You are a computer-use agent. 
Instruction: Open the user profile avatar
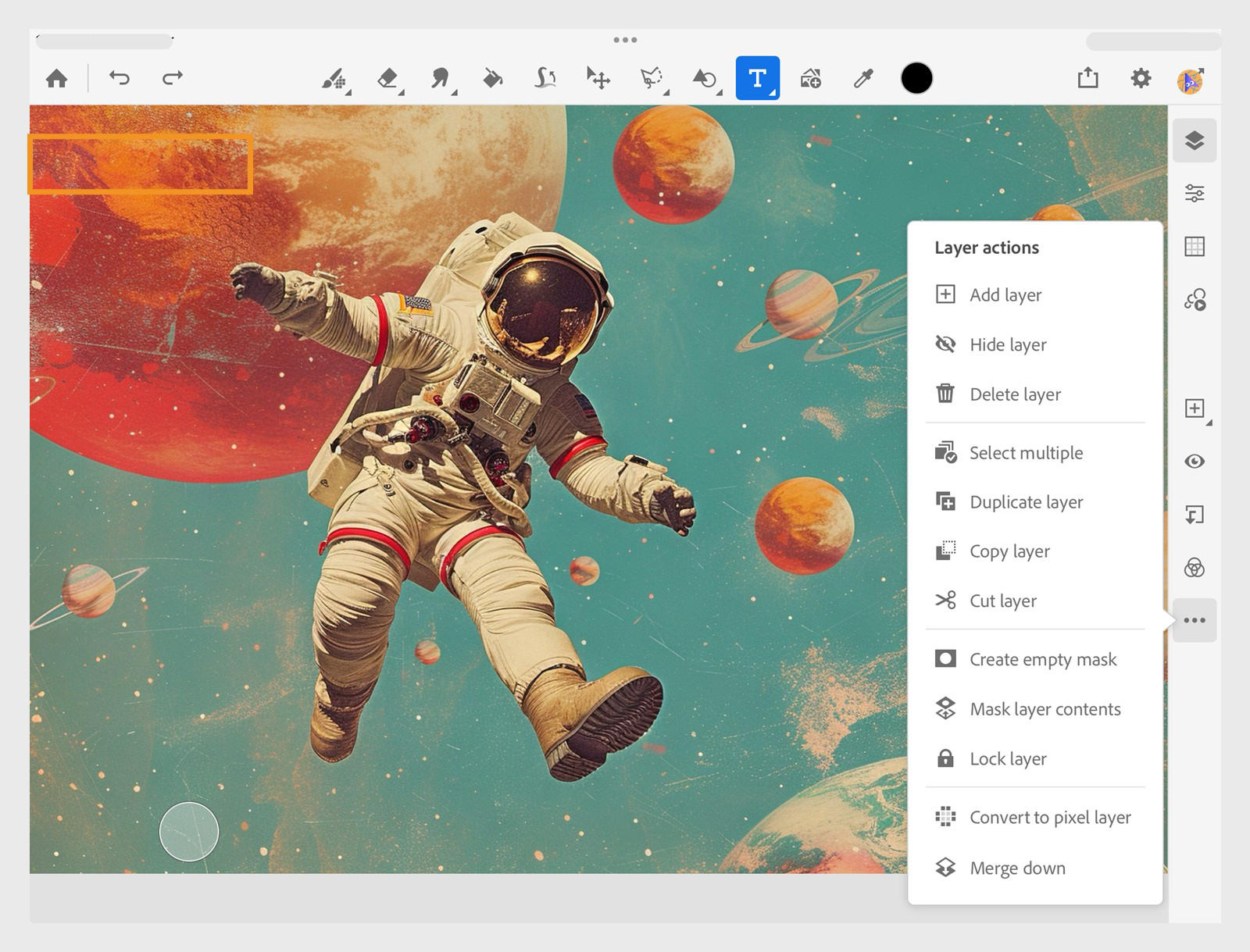coord(1191,80)
